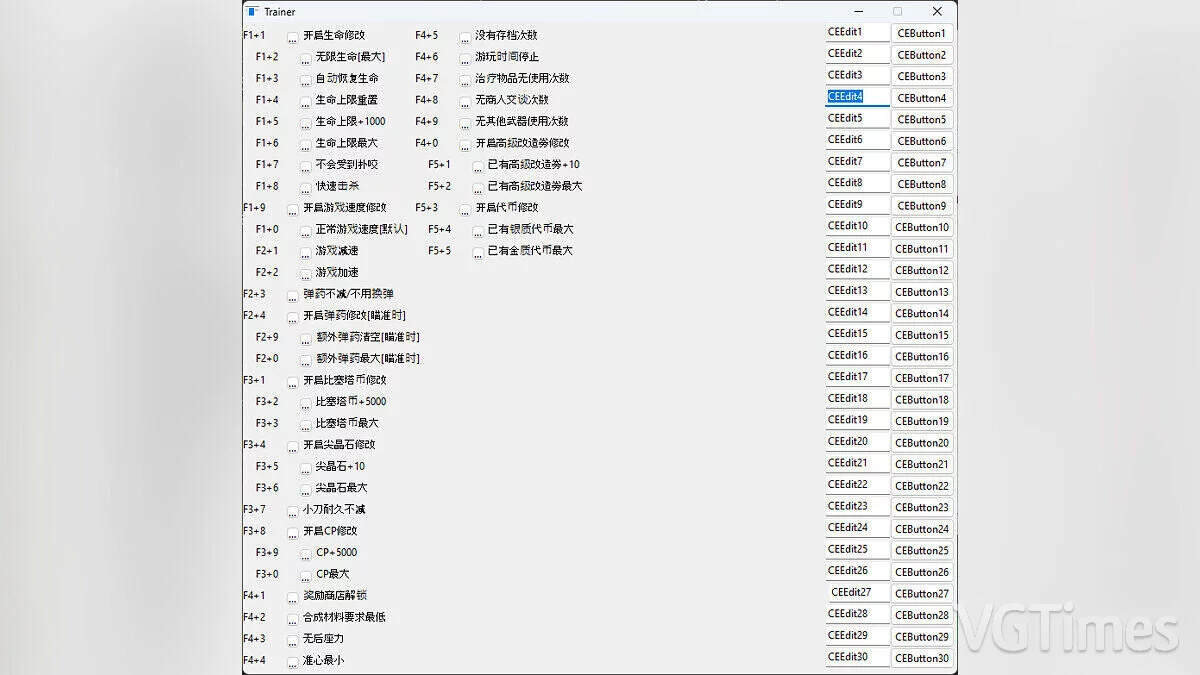Check the 快速击杀 box
This screenshot has height=675, width=1200.
306,188
